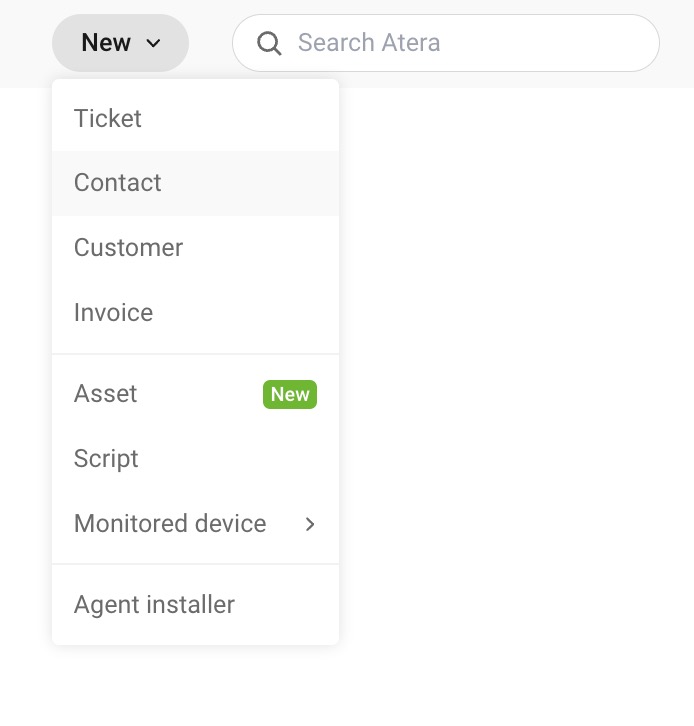Expand the Monitored device submenu
694x726 pixels.
195,524
